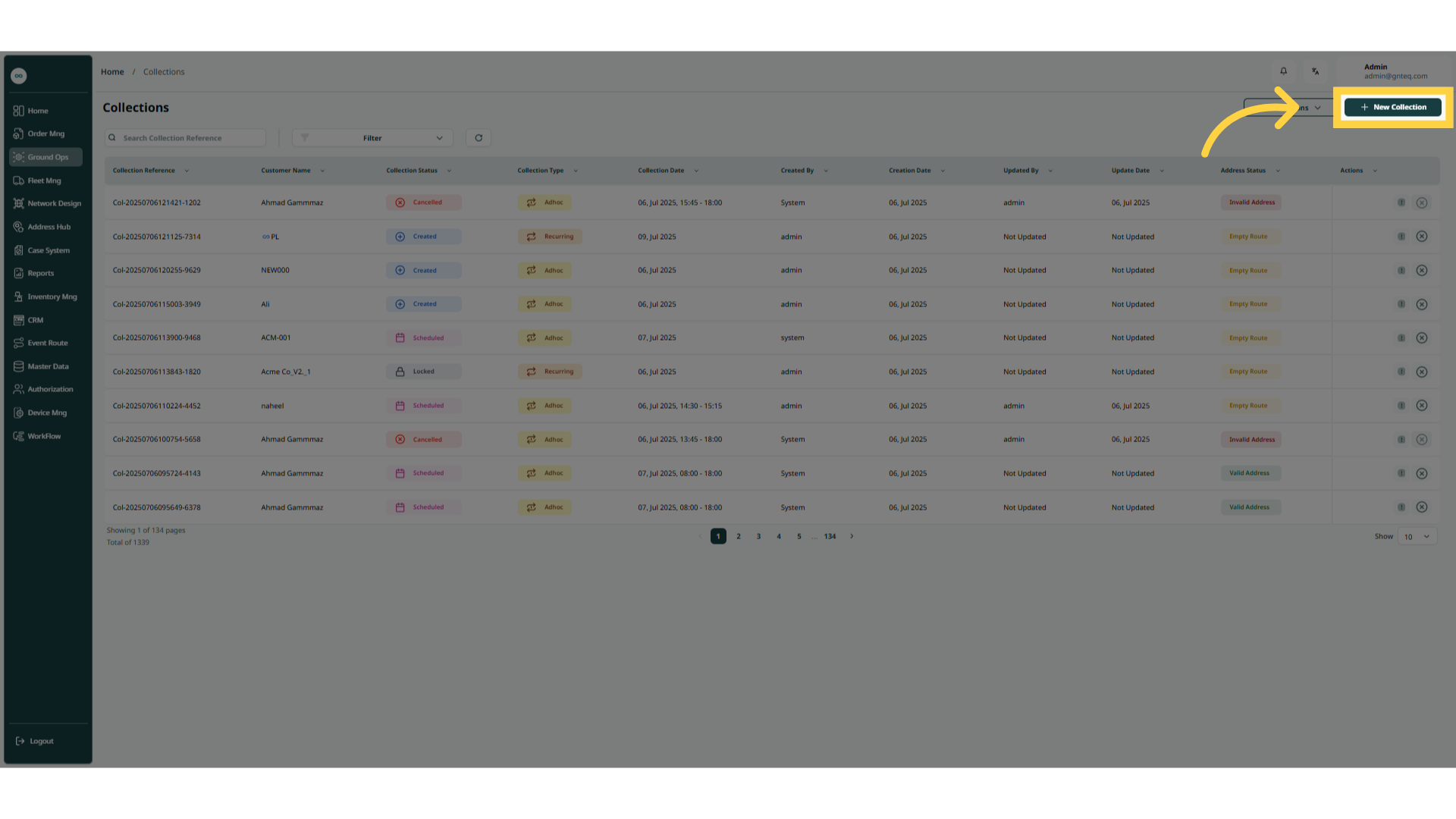
Task: Click the Case System sidebar icon
Action: 19,250
